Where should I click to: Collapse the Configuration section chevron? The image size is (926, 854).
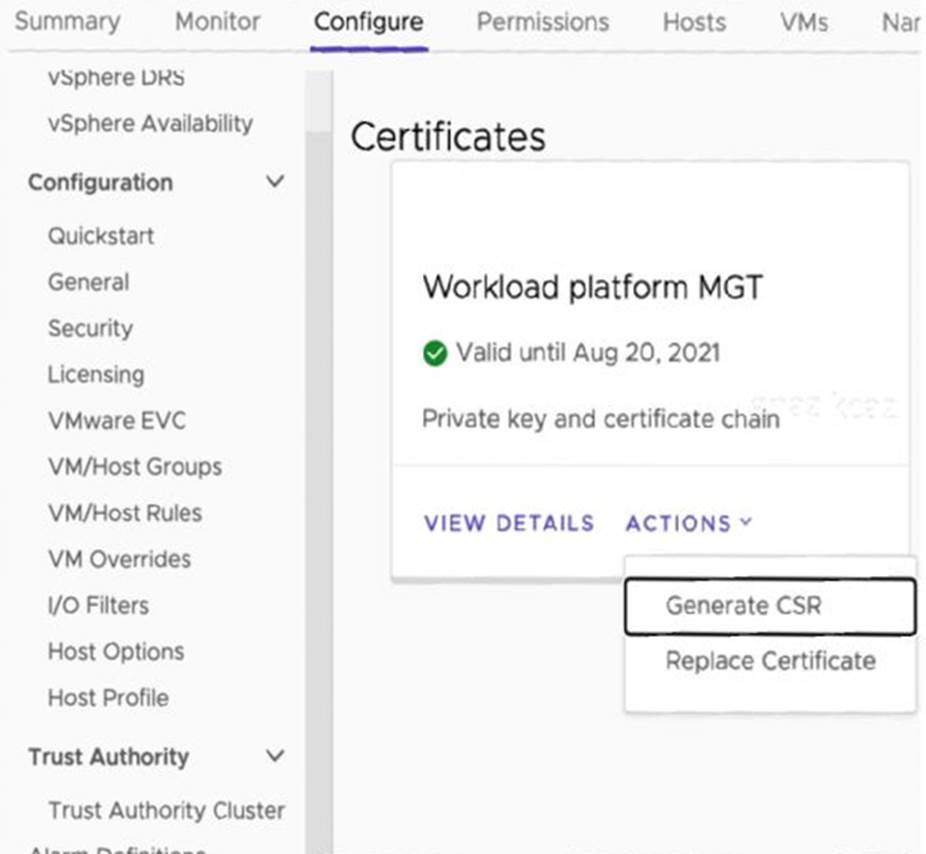[275, 182]
